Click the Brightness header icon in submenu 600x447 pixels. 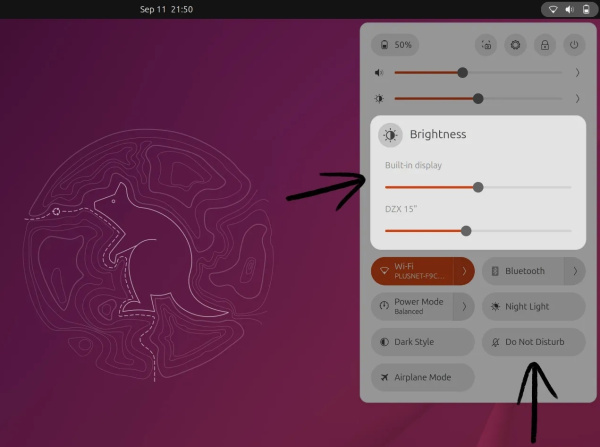tap(390, 135)
